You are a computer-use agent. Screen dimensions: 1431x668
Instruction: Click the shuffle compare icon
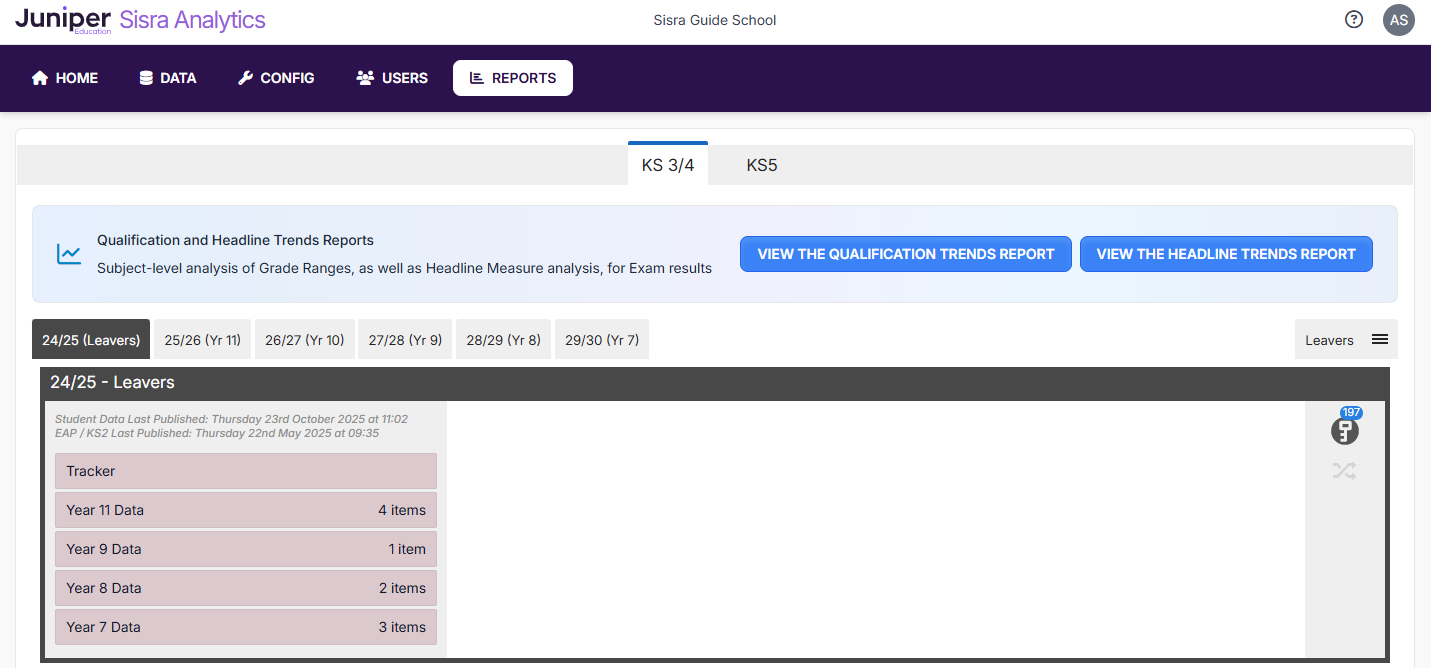point(1345,471)
